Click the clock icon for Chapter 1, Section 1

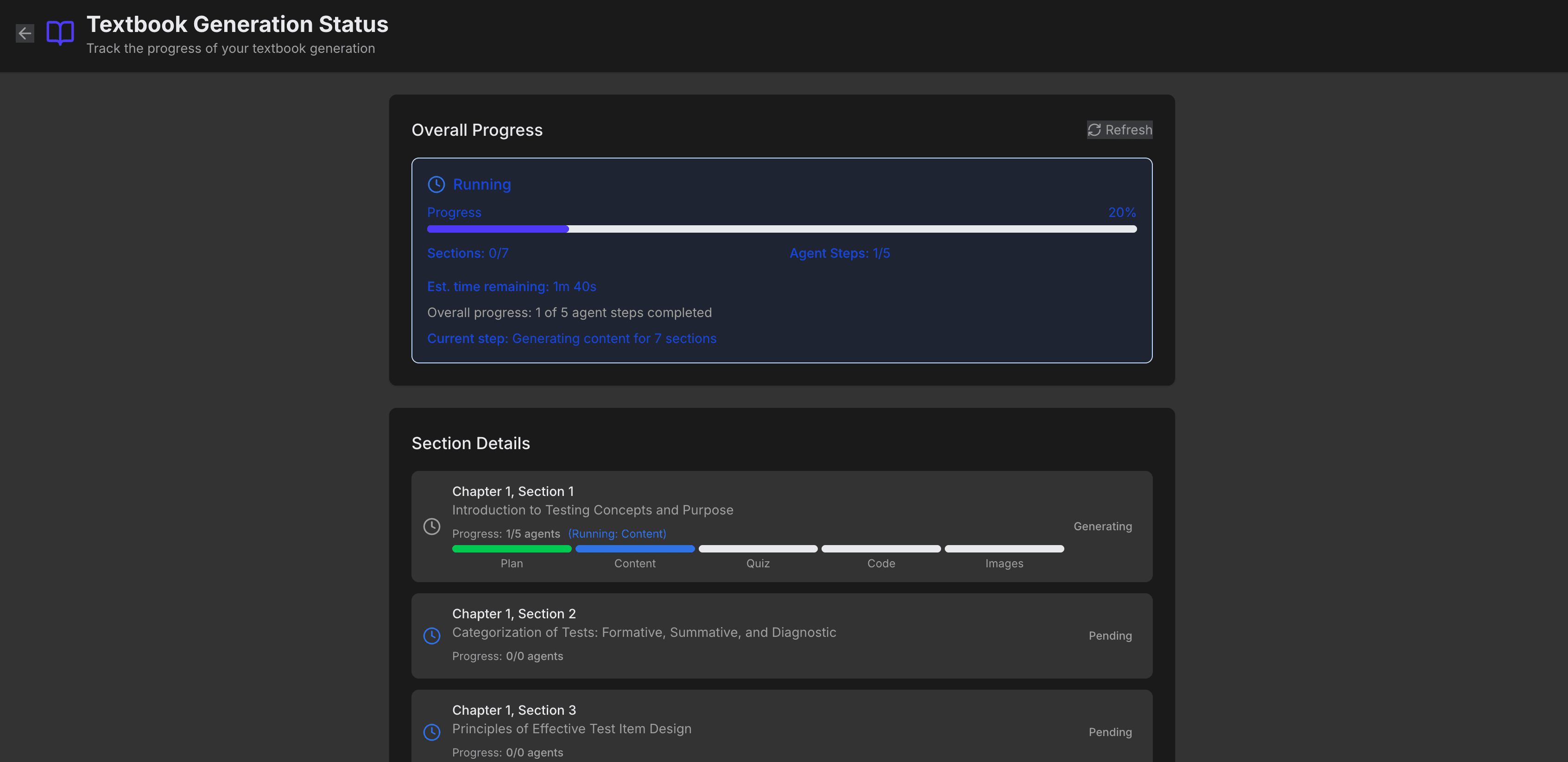431,526
